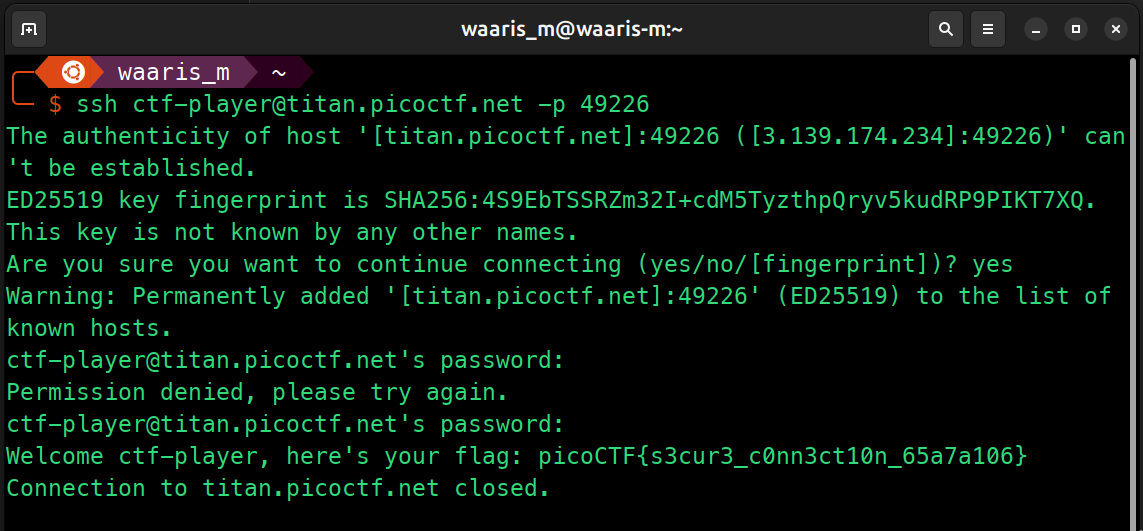Click the dollar sign prompt symbol
The height and width of the screenshot is (531, 1143).
pos(55,104)
